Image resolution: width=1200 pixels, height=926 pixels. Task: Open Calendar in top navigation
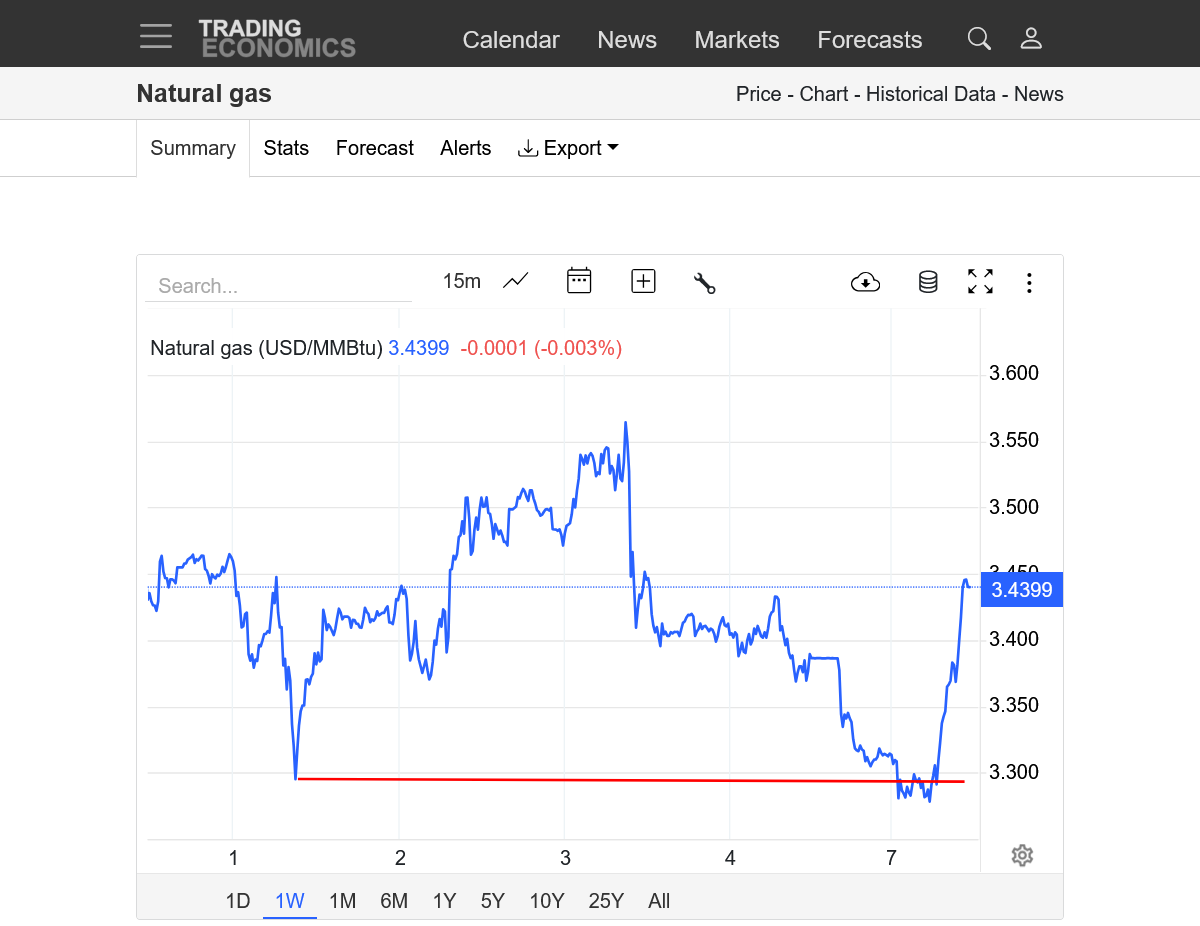(511, 40)
